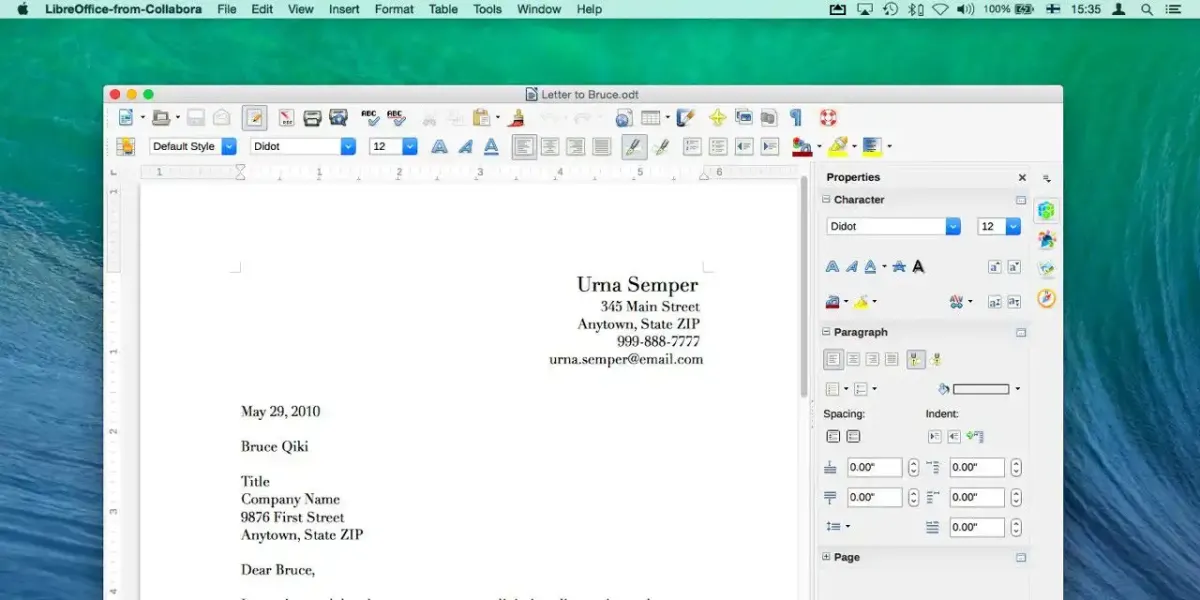The image size is (1200, 600).
Task: Apply yellow Highlighting color
Action: pyautogui.click(x=838, y=147)
